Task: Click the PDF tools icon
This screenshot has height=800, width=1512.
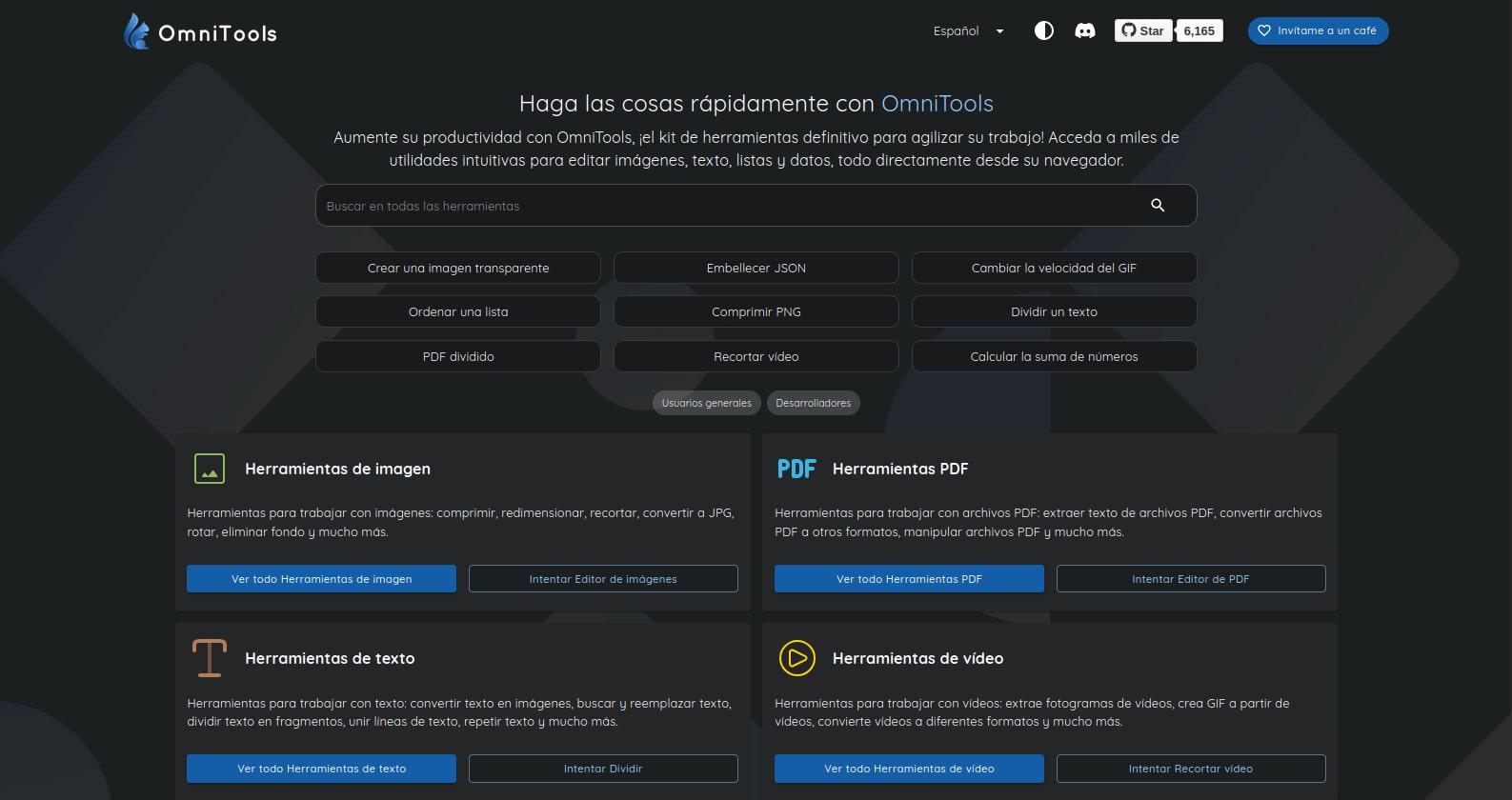Action: click(x=796, y=469)
